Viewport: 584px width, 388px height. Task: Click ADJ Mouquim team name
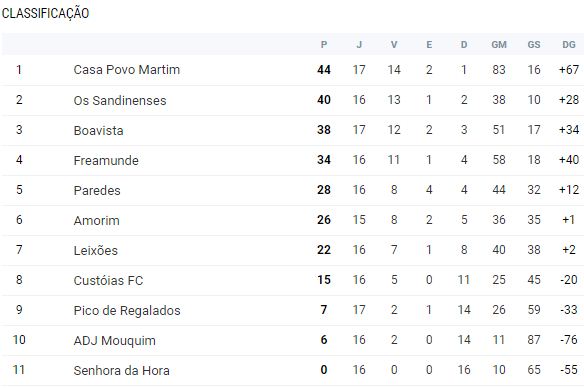[115, 340]
